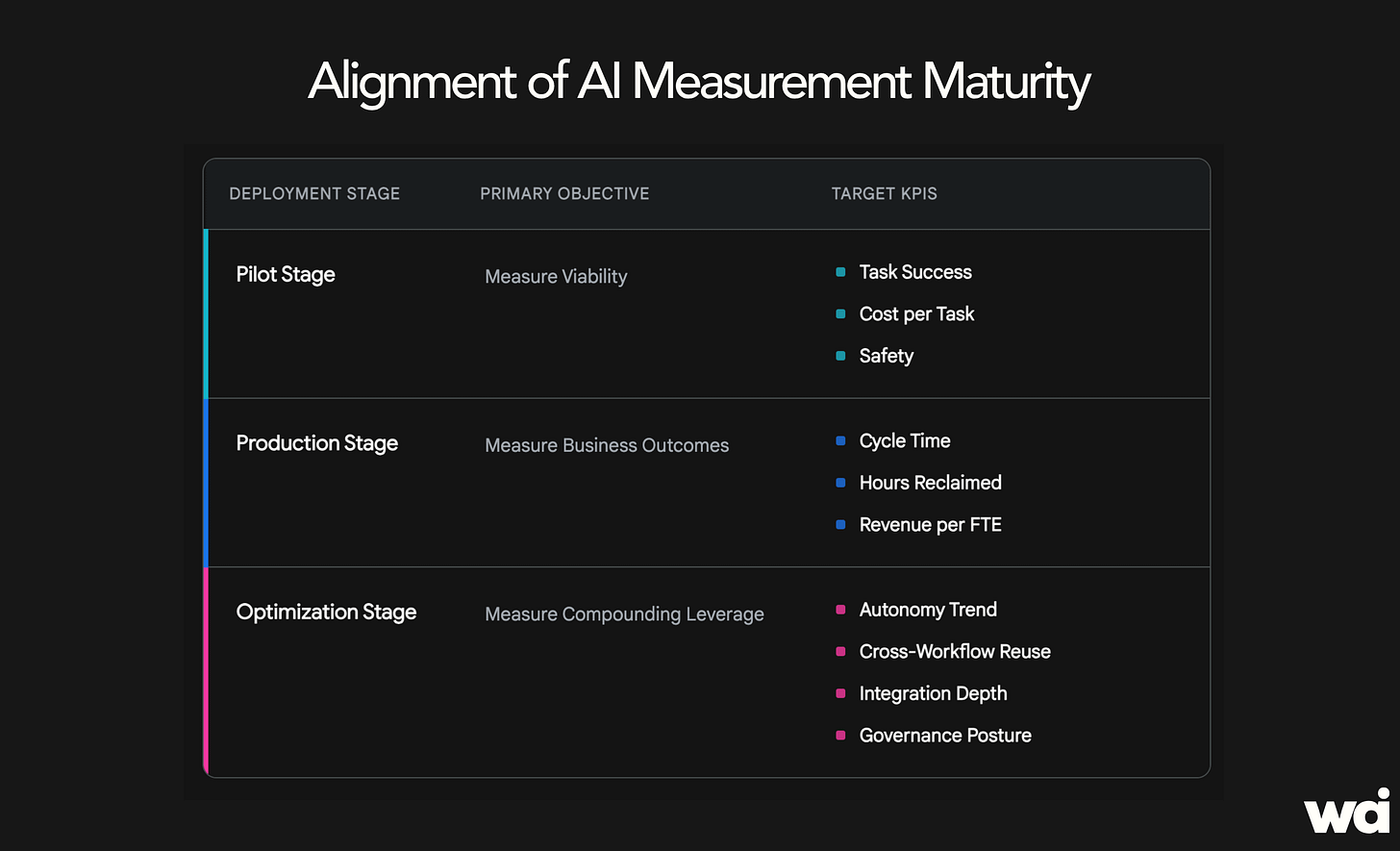
Task: Click the Hours Reclaimed KPI
Action: [931, 483]
